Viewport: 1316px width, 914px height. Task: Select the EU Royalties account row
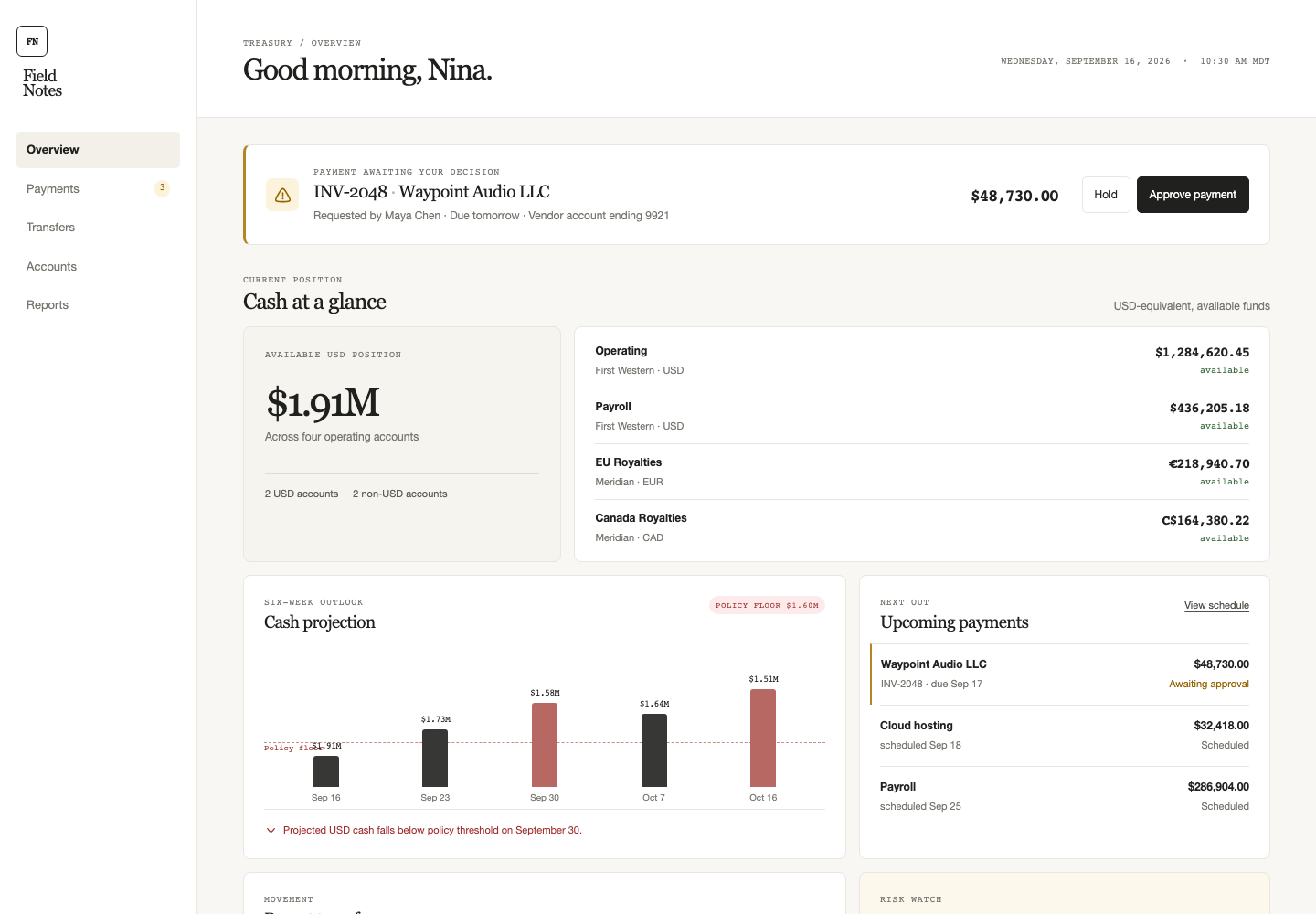[x=922, y=472]
